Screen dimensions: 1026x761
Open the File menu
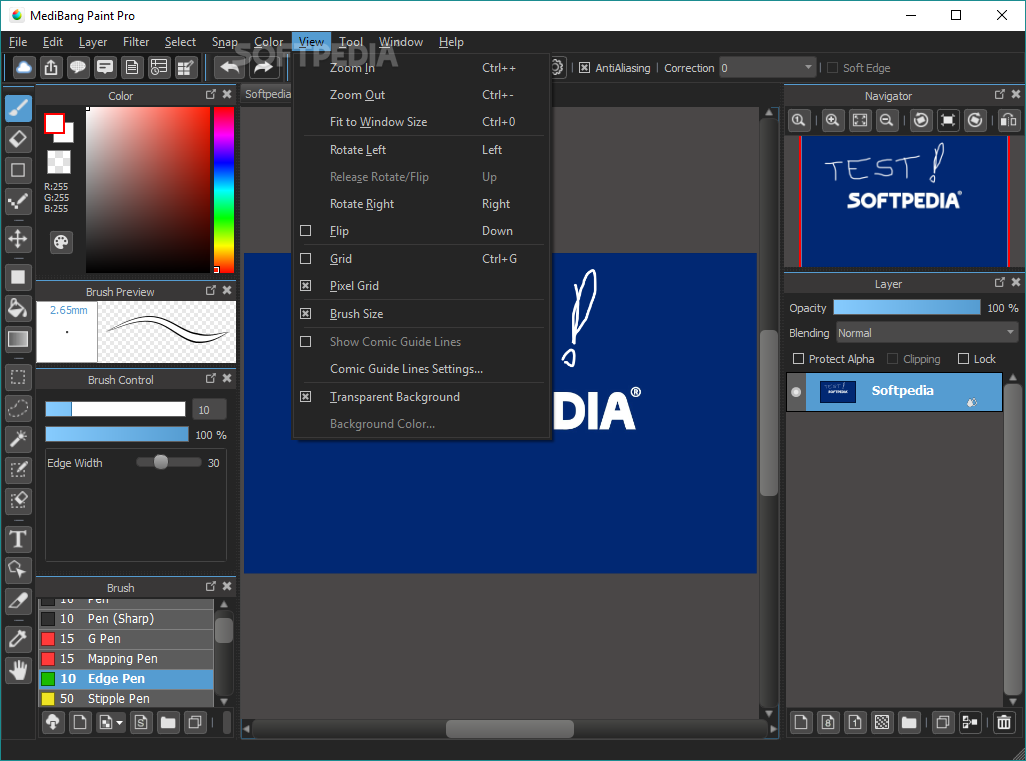click(x=18, y=42)
